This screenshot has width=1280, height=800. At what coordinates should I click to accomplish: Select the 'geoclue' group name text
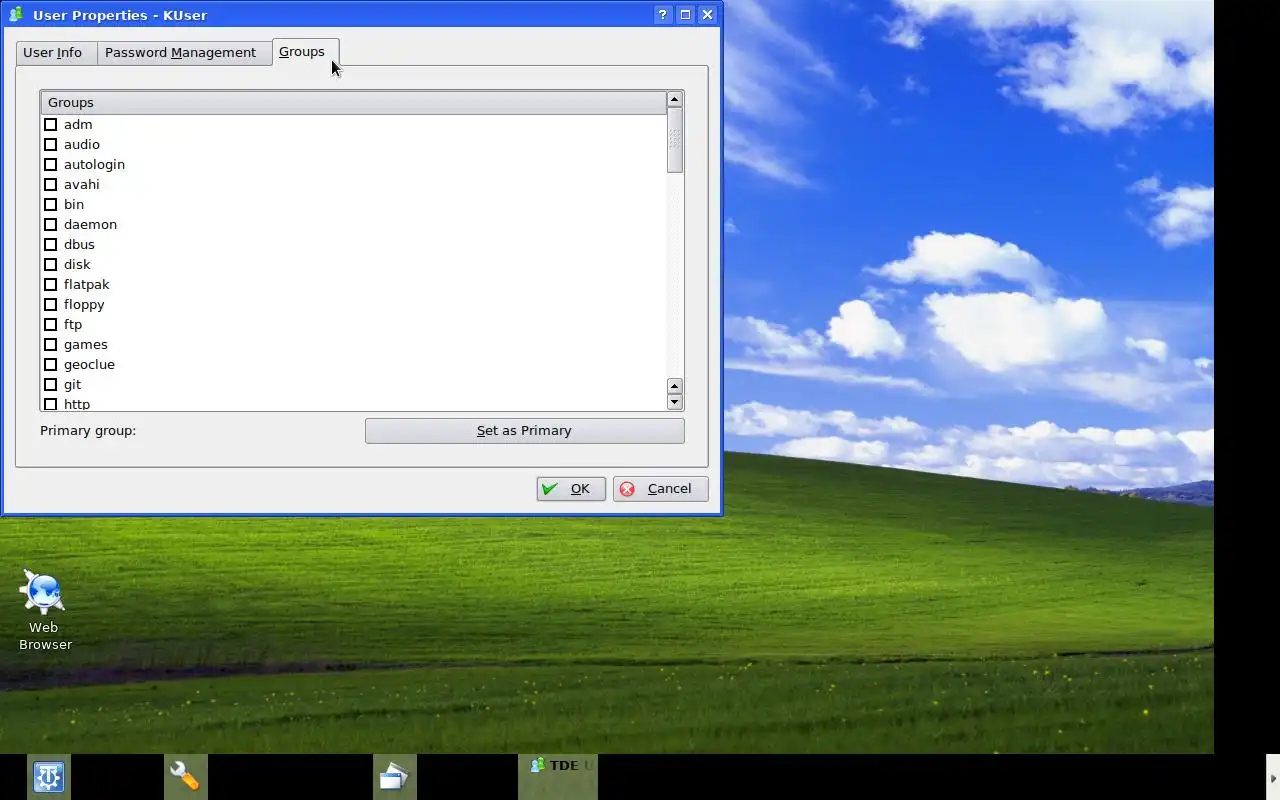(89, 364)
